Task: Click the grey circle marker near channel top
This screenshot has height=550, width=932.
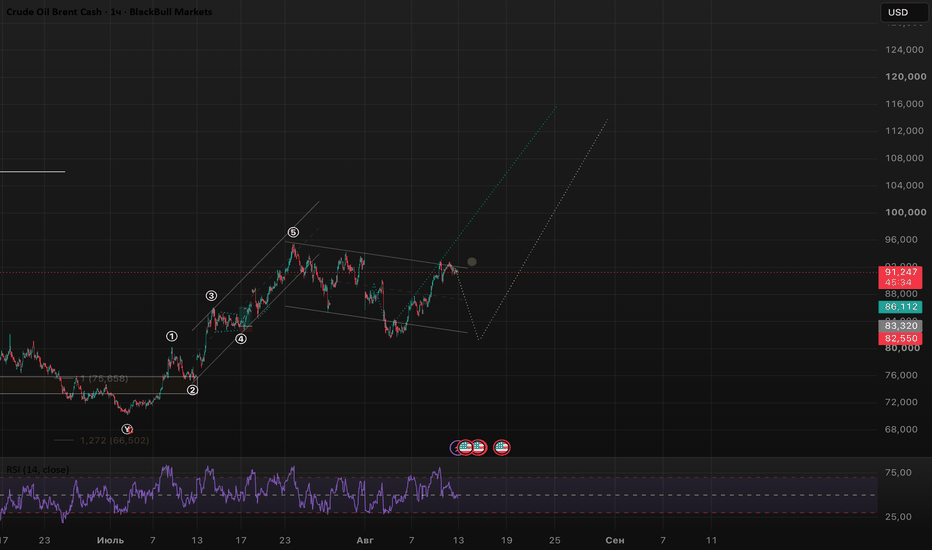Action: pos(472,262)
